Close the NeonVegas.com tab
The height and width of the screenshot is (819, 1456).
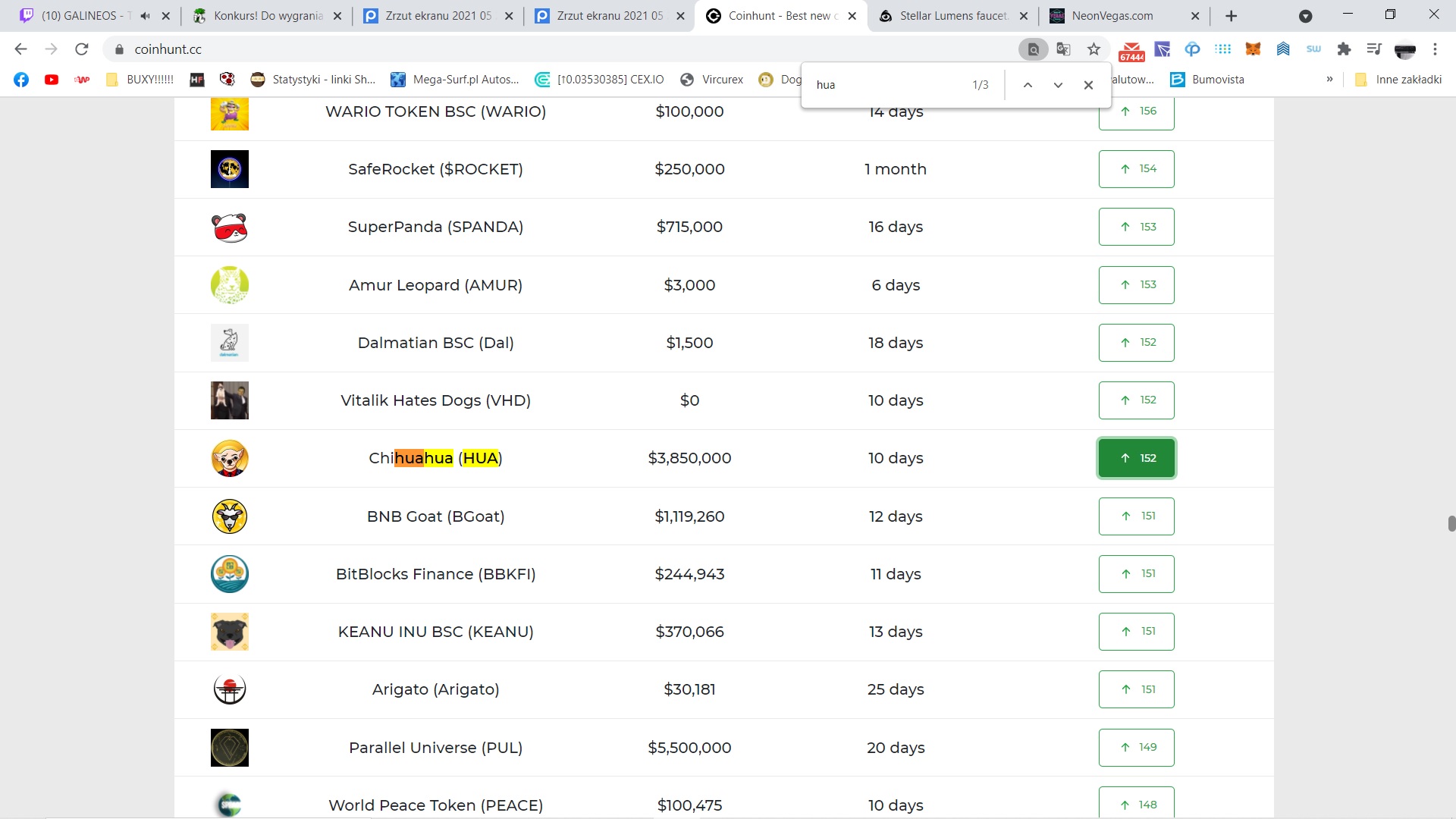coord(1195,16)
